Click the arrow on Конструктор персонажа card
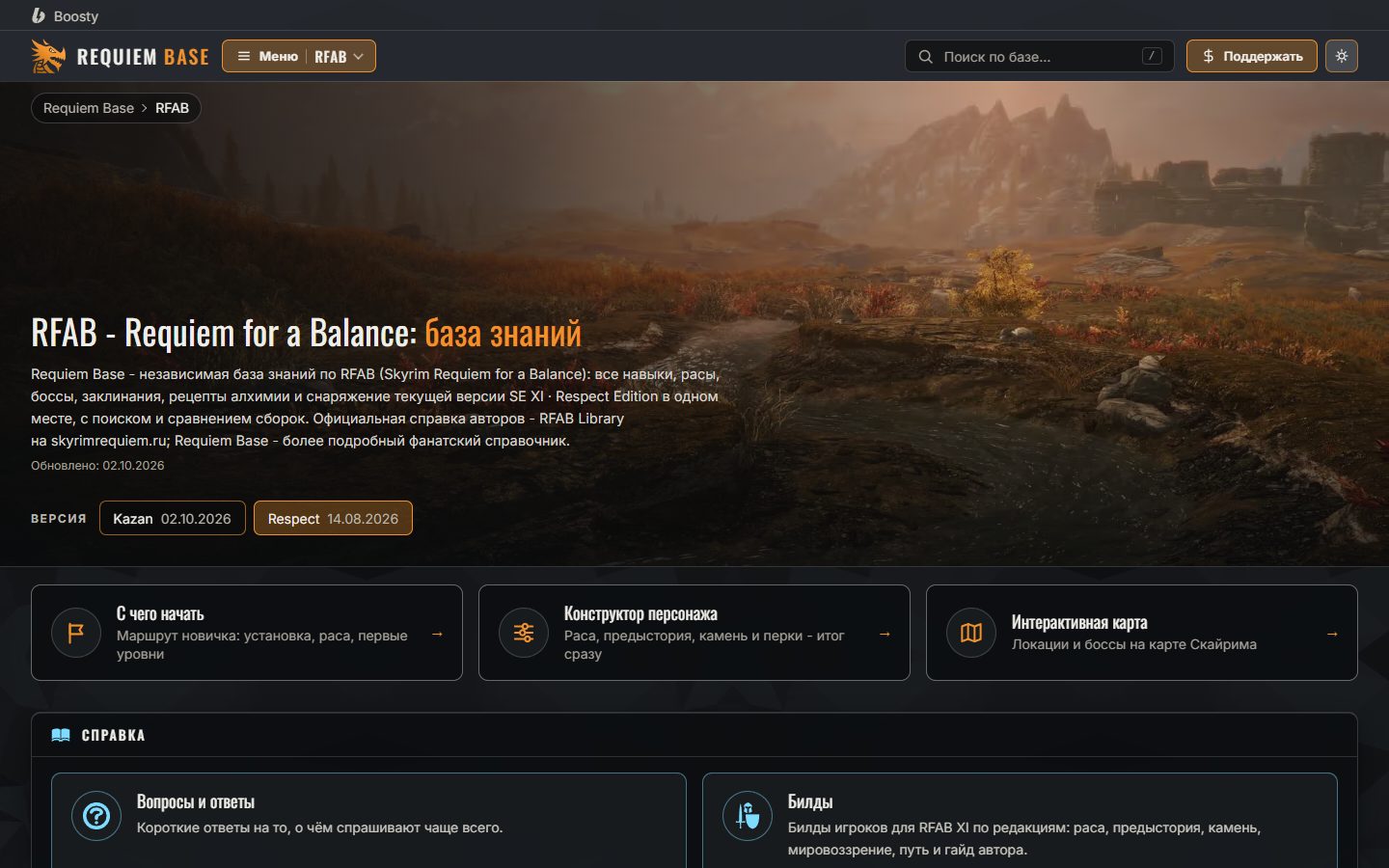 885,634
